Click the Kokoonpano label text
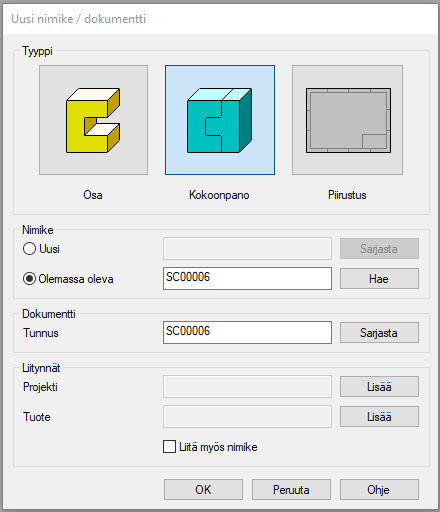 point(219,195)
